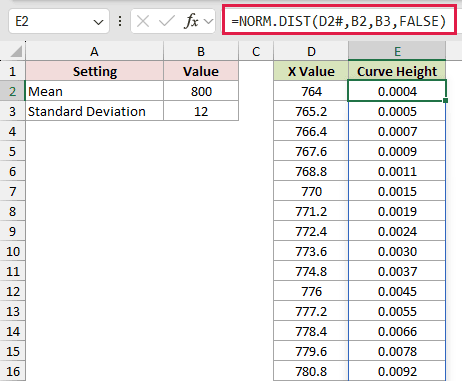The height and width of the screenshot is (381, 462).
Task: Select the cell containing 773.6
Action: tap(311, 251)
